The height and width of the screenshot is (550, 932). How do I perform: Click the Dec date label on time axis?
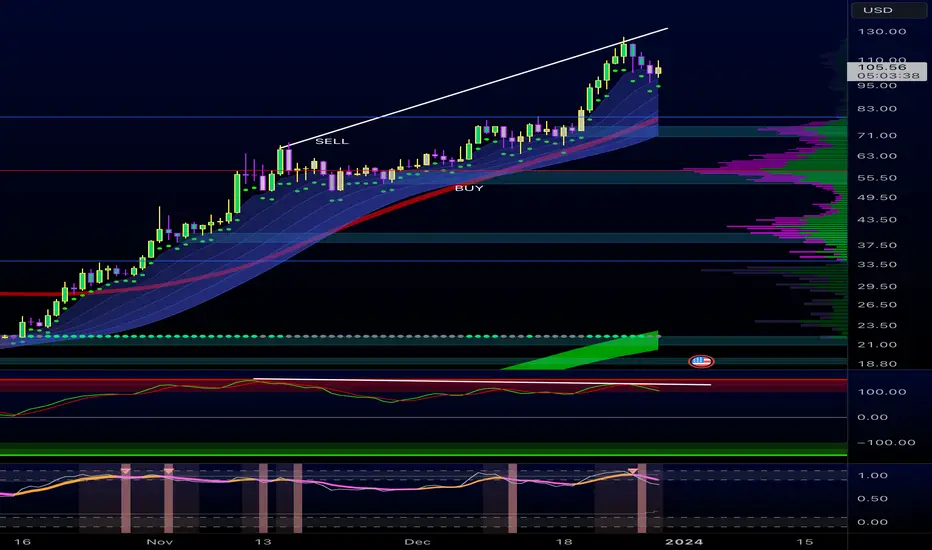click(x=417, y=542)
